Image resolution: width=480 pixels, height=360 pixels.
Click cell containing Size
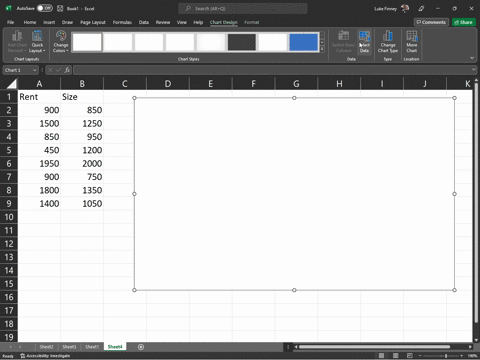tap(82, 97)
